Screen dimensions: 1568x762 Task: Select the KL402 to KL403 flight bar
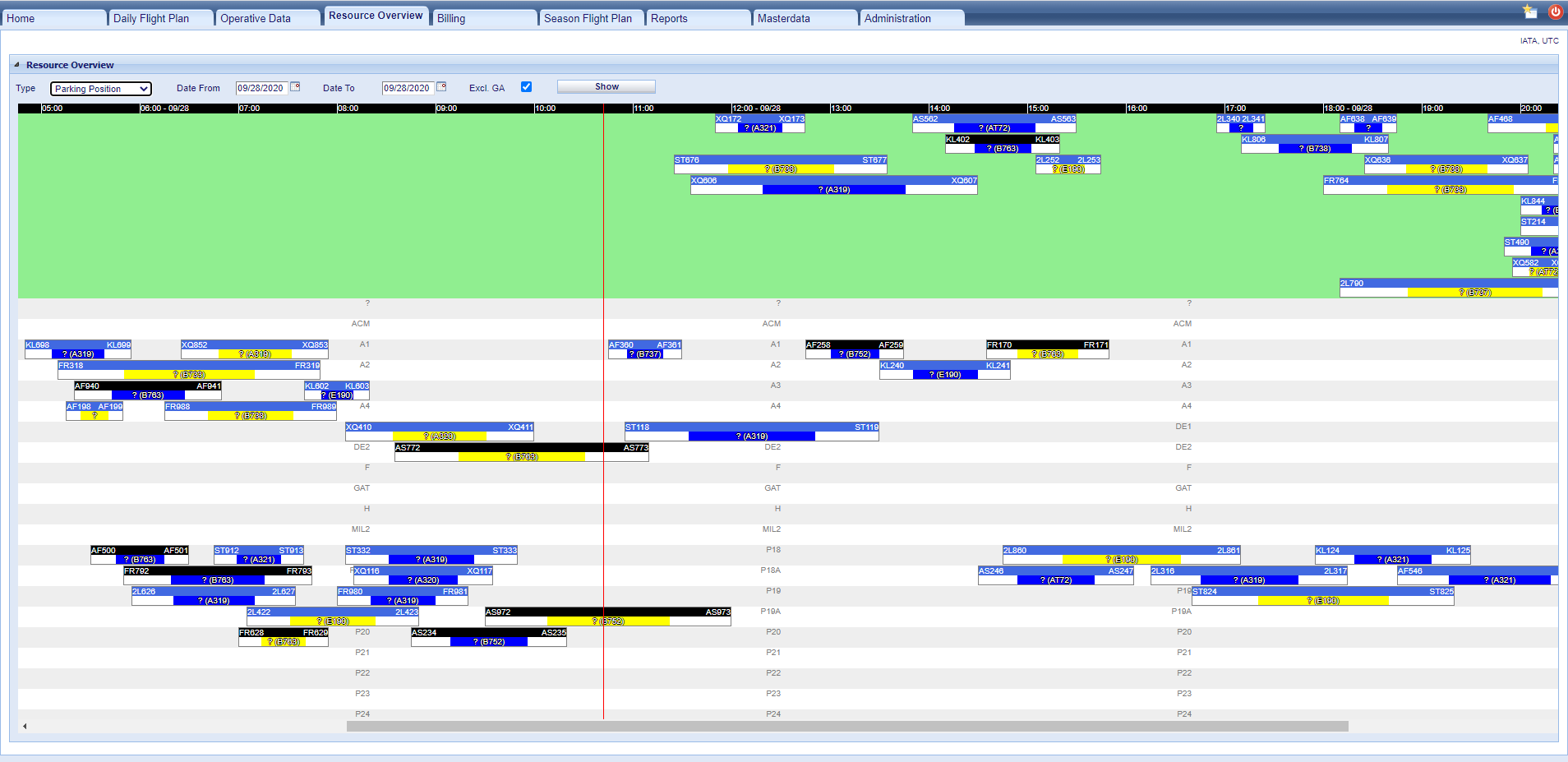coord(1003,144)
